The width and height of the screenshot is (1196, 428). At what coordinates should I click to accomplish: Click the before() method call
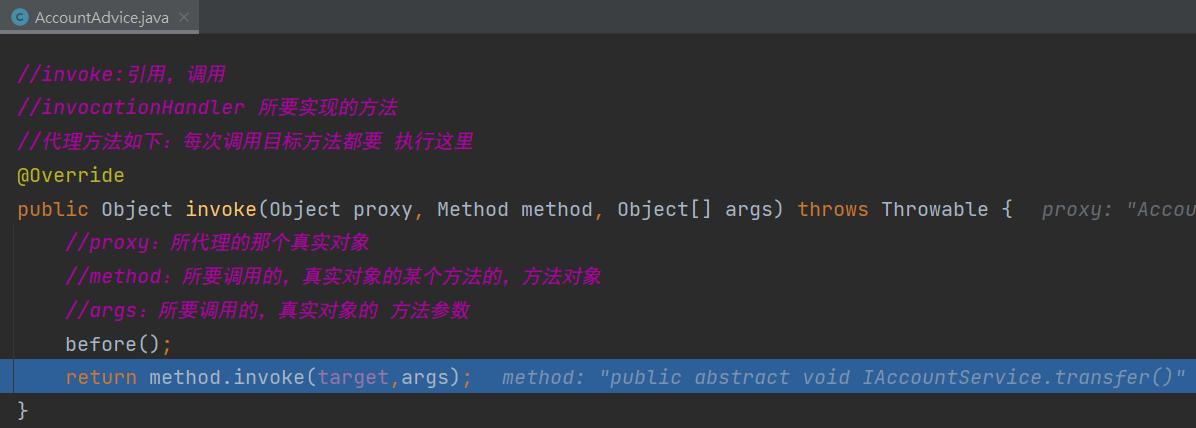point(118,344)
